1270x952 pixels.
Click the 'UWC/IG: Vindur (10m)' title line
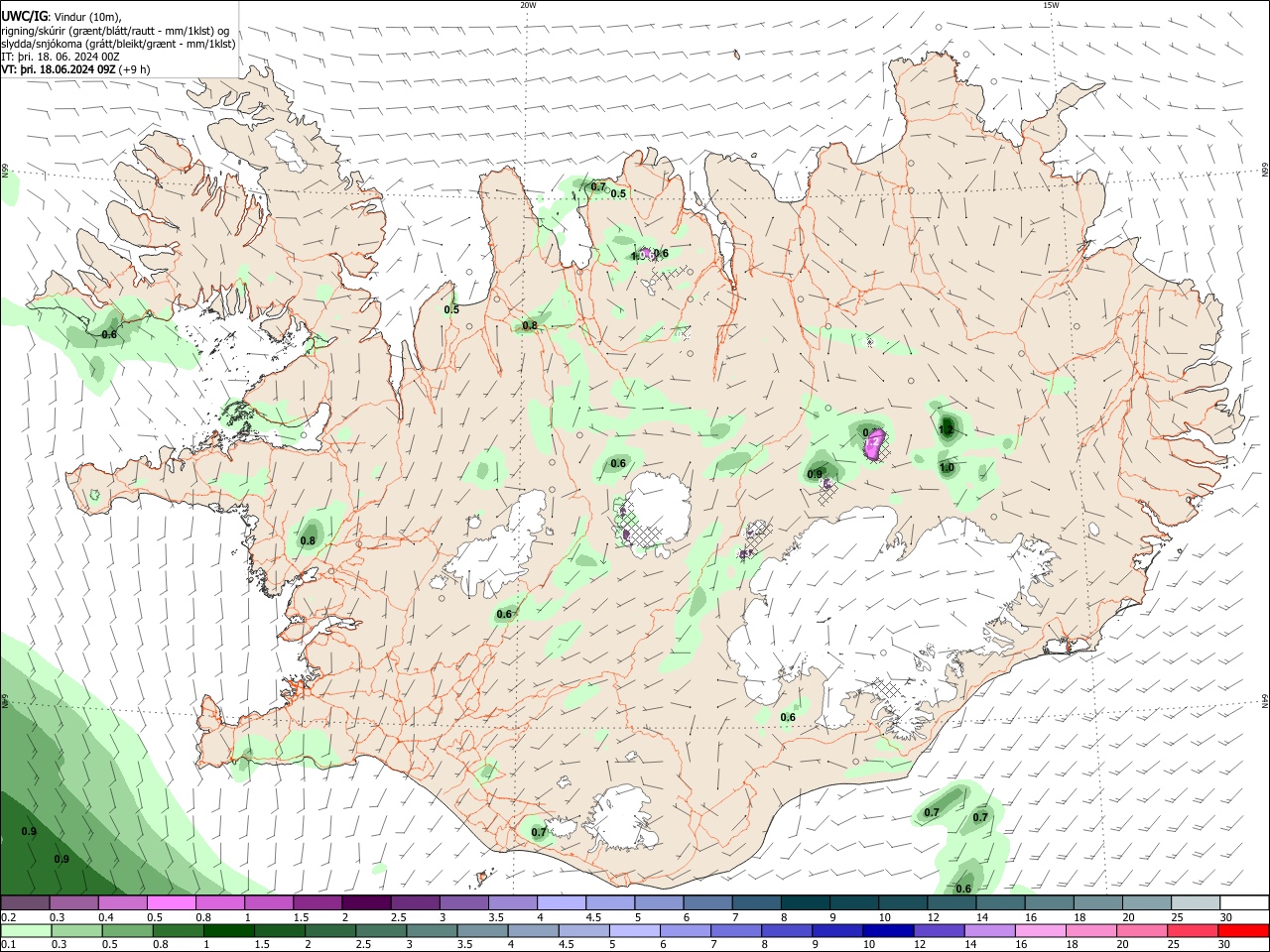tap(62, 16)
